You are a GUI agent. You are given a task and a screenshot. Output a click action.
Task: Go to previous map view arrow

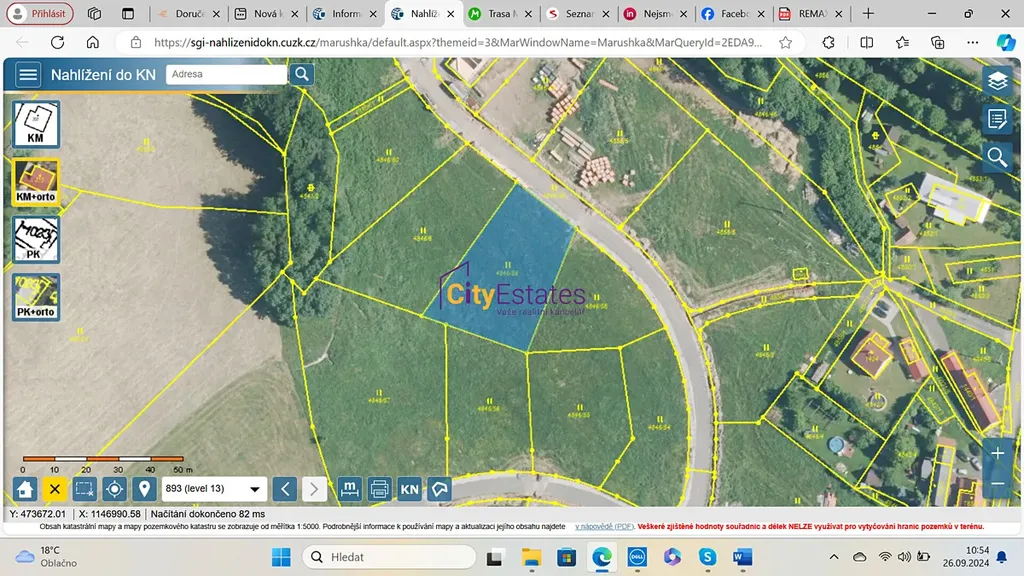point(285,489)
